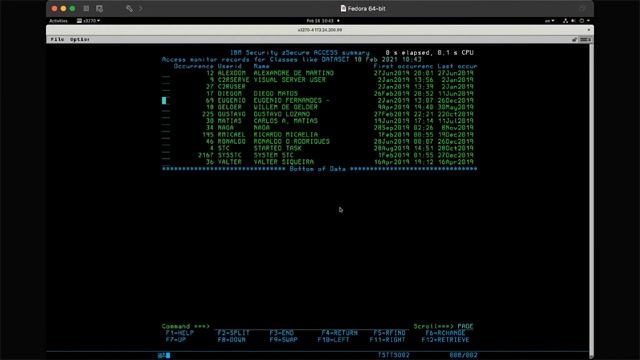
Task: Click the F11=RIGHT label
Action: [x=387, y=340]
